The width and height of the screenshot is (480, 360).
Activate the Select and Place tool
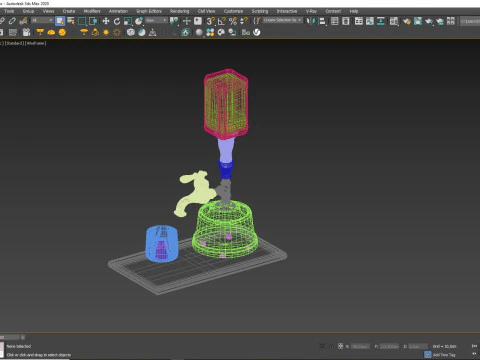(139, 21)
